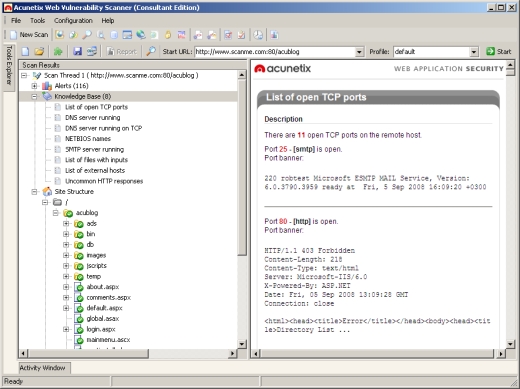Viewport: 520px width, 389px height.
Task: Collapse the Knowledge Base (8) node
Action: coord(34,97)
